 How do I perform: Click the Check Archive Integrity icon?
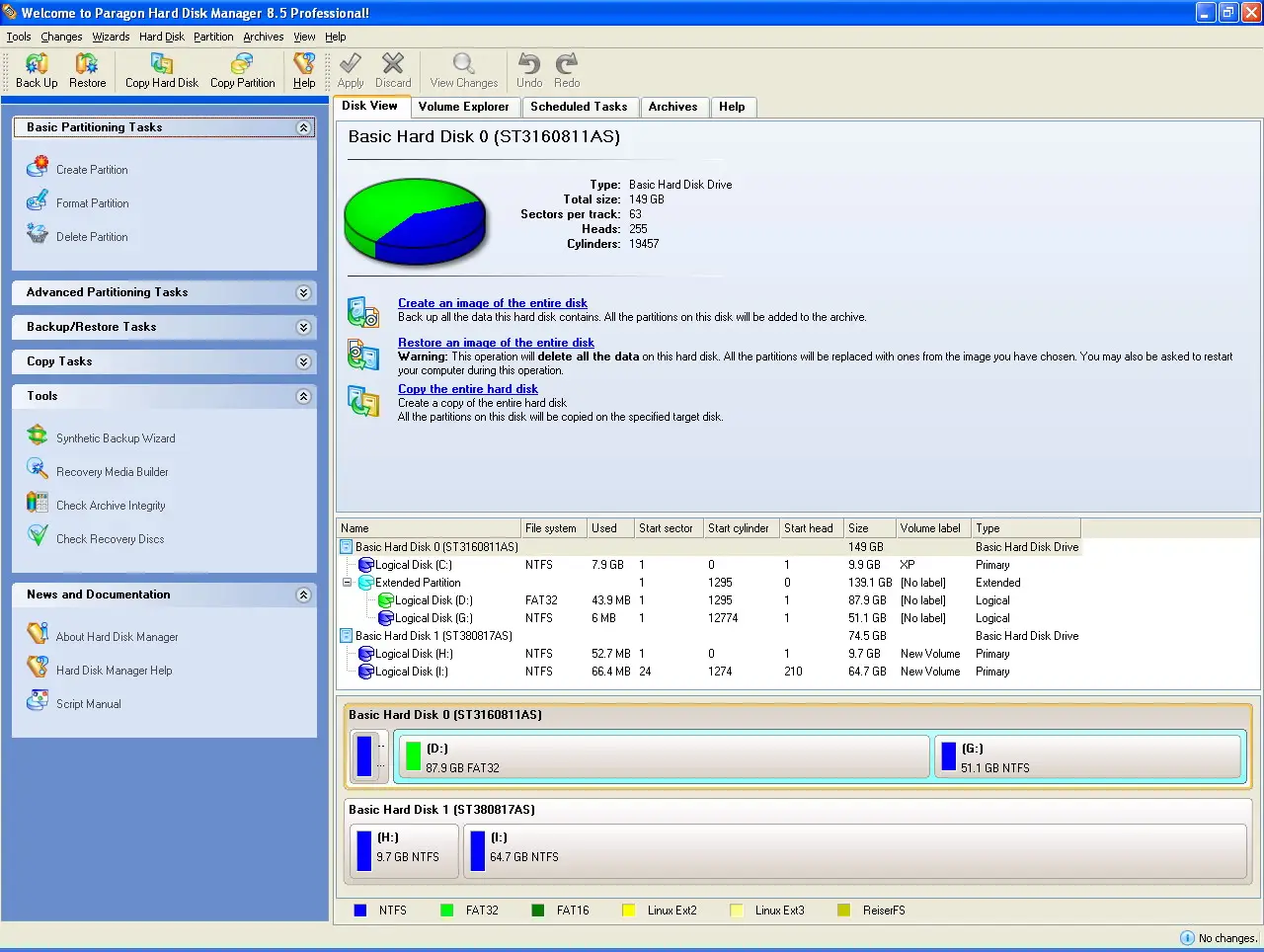(38, 504)
